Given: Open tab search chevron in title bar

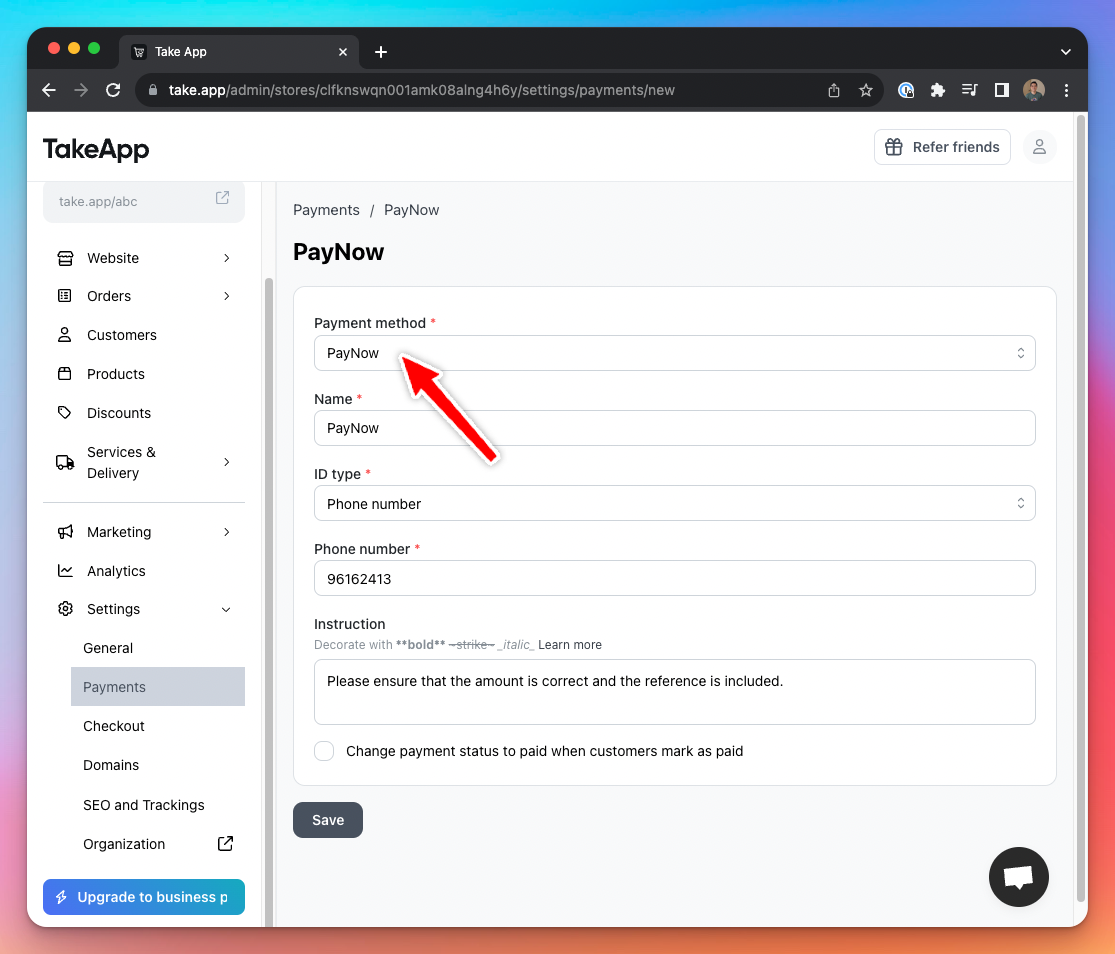Looking at the screenshot, I should coord(1065,52).
